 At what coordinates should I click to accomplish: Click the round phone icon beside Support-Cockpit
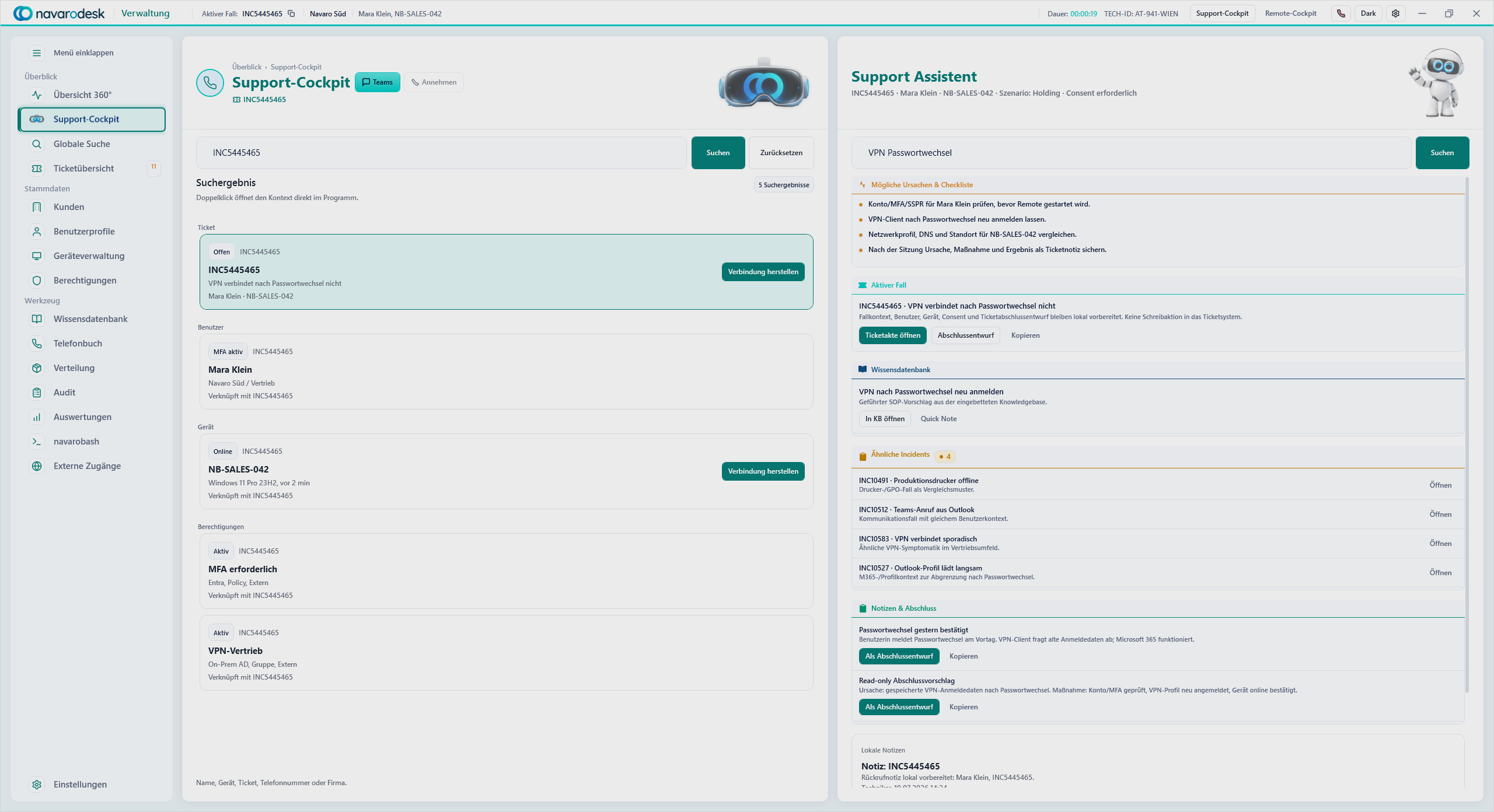tap(210, 83)
